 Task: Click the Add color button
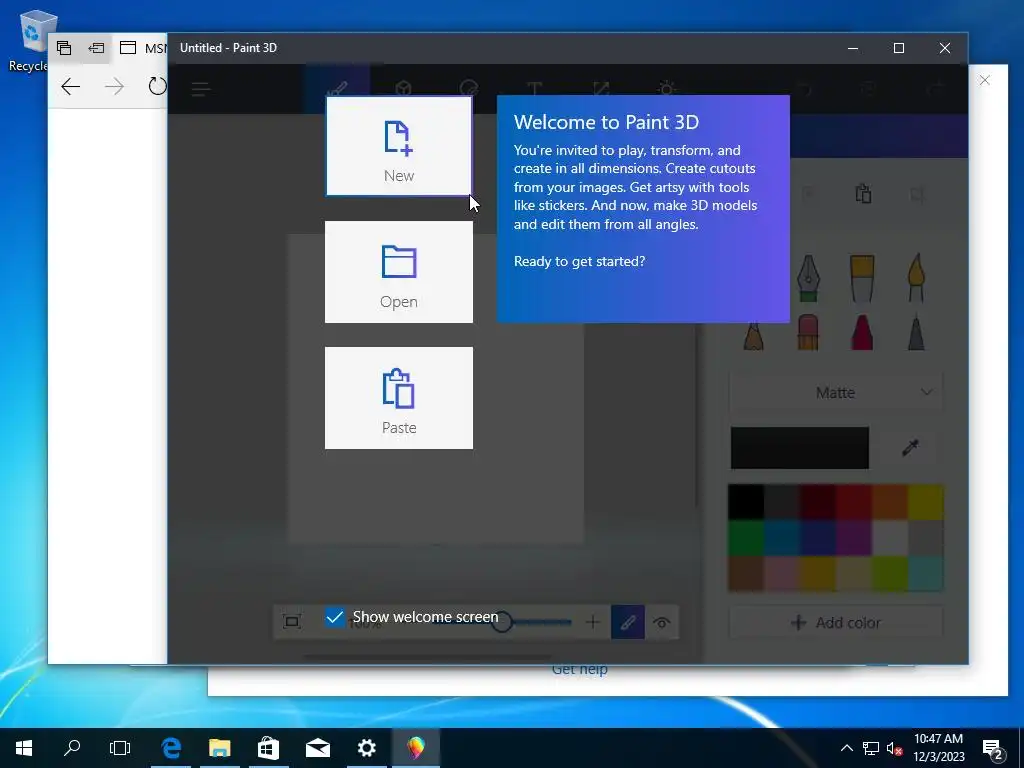click(x=836, y=623)
